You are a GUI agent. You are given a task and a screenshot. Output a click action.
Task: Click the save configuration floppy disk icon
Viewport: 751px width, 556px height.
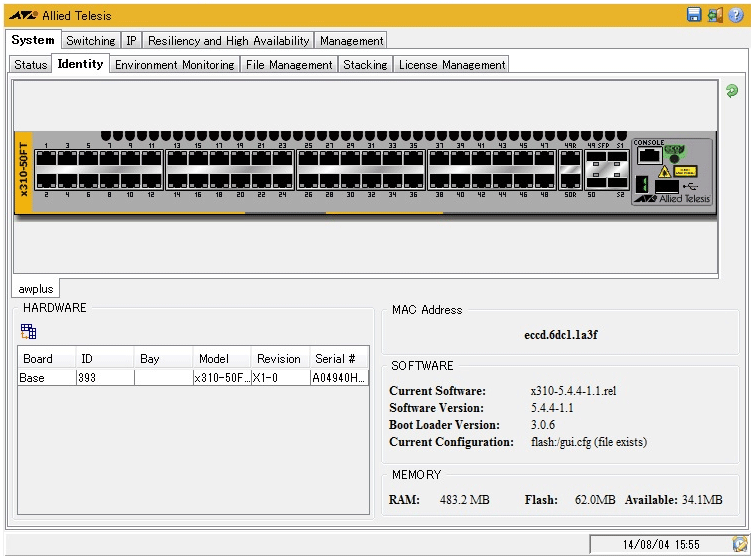click(x=694, y=15)
